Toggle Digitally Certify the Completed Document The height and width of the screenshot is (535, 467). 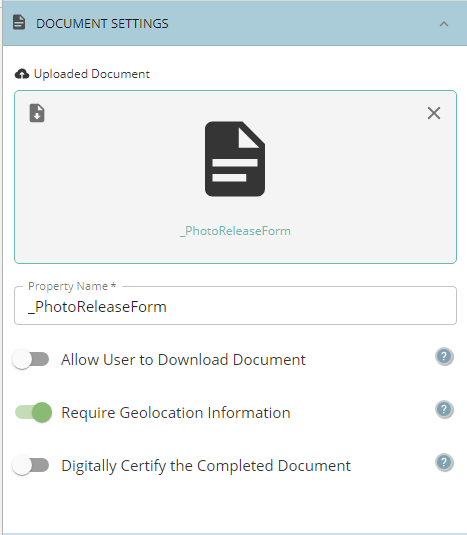click(x=31, y=465)
